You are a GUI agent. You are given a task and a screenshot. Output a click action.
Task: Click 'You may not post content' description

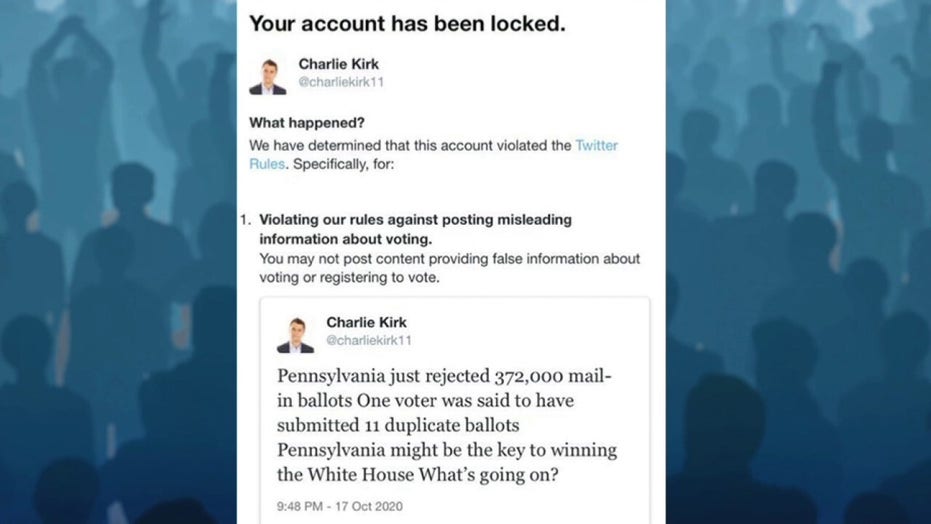tap(449, 268)
